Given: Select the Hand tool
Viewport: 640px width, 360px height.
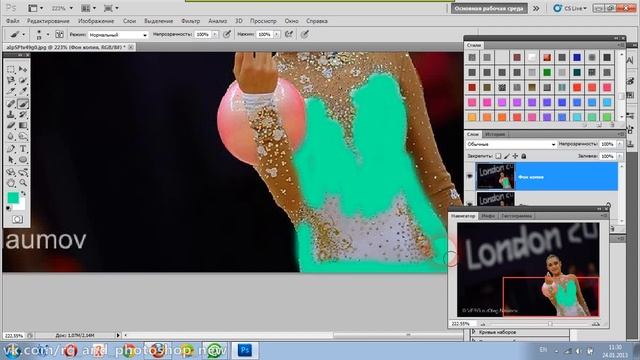Looking at the screenshot, I should (x=11, y=183).
